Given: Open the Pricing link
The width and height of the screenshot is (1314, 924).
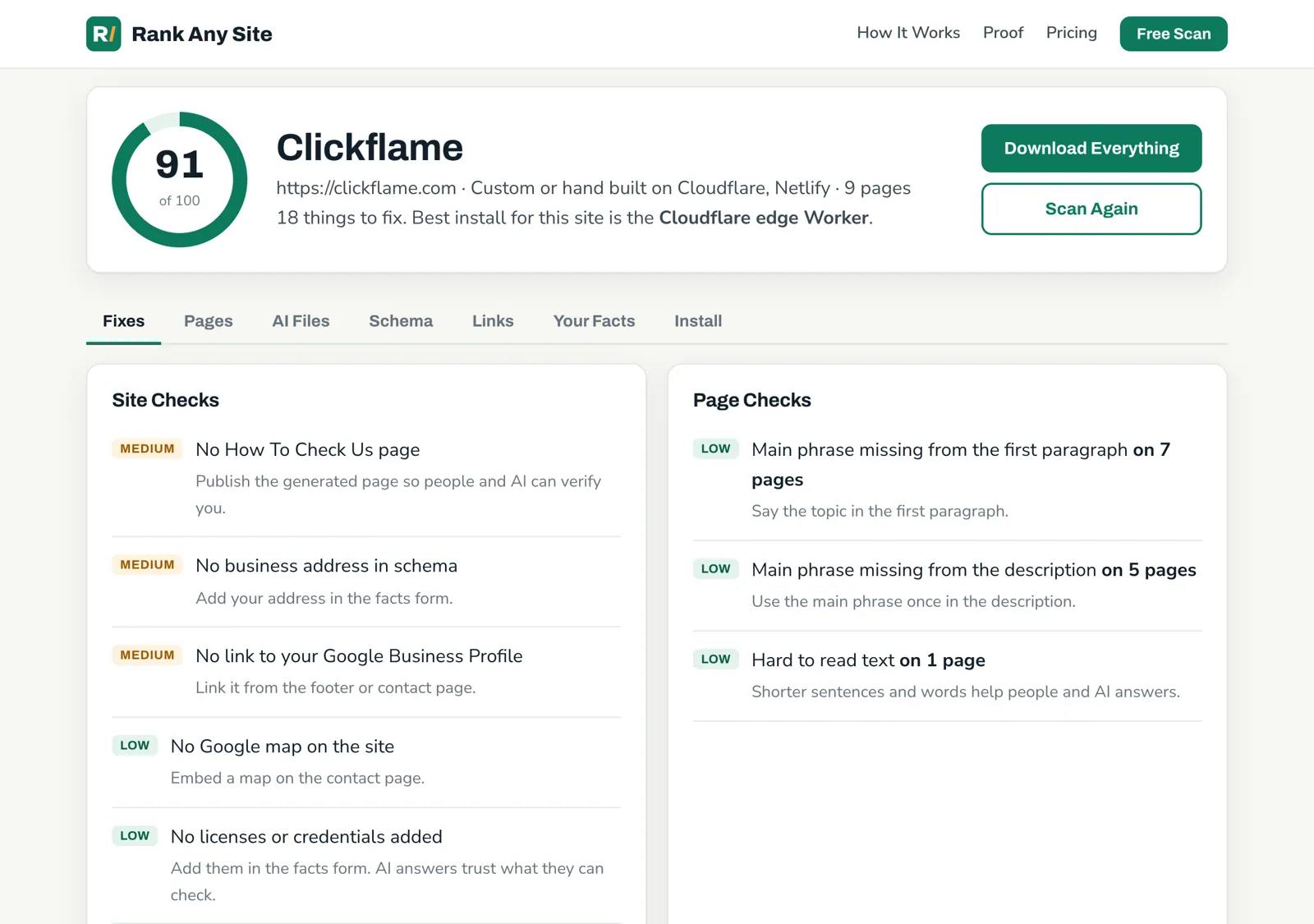Looking at the screenshot, I should click(1071, 33).
